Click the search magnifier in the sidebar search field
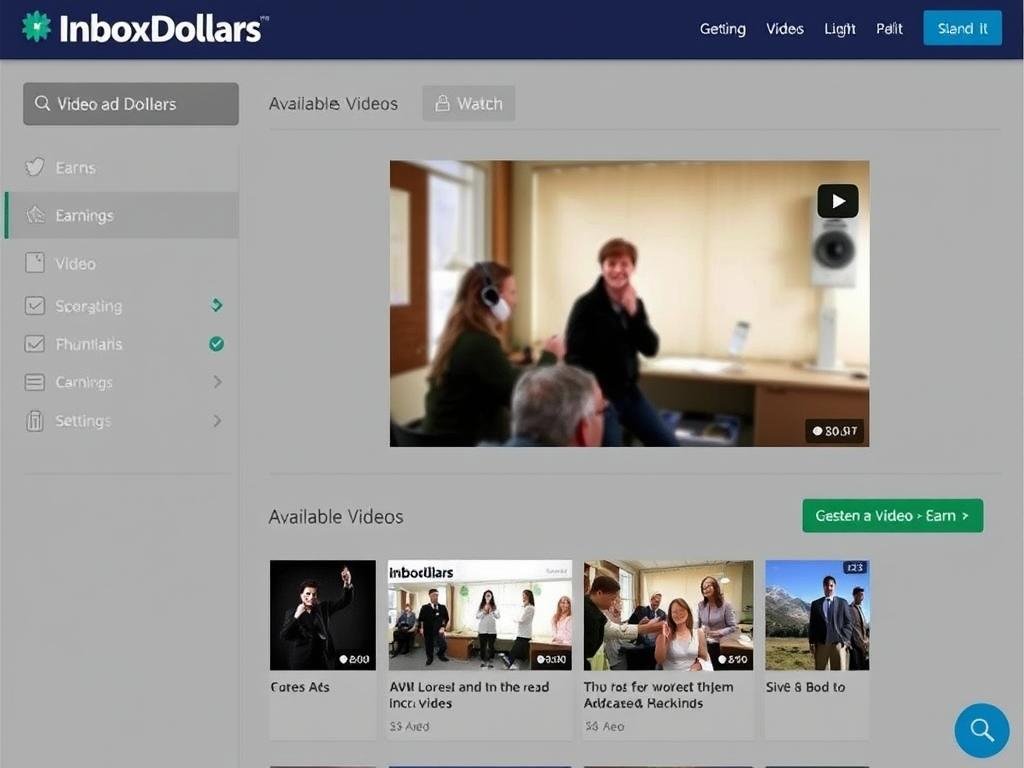This screenshot has width=1024, height=768. coord(41,103)
